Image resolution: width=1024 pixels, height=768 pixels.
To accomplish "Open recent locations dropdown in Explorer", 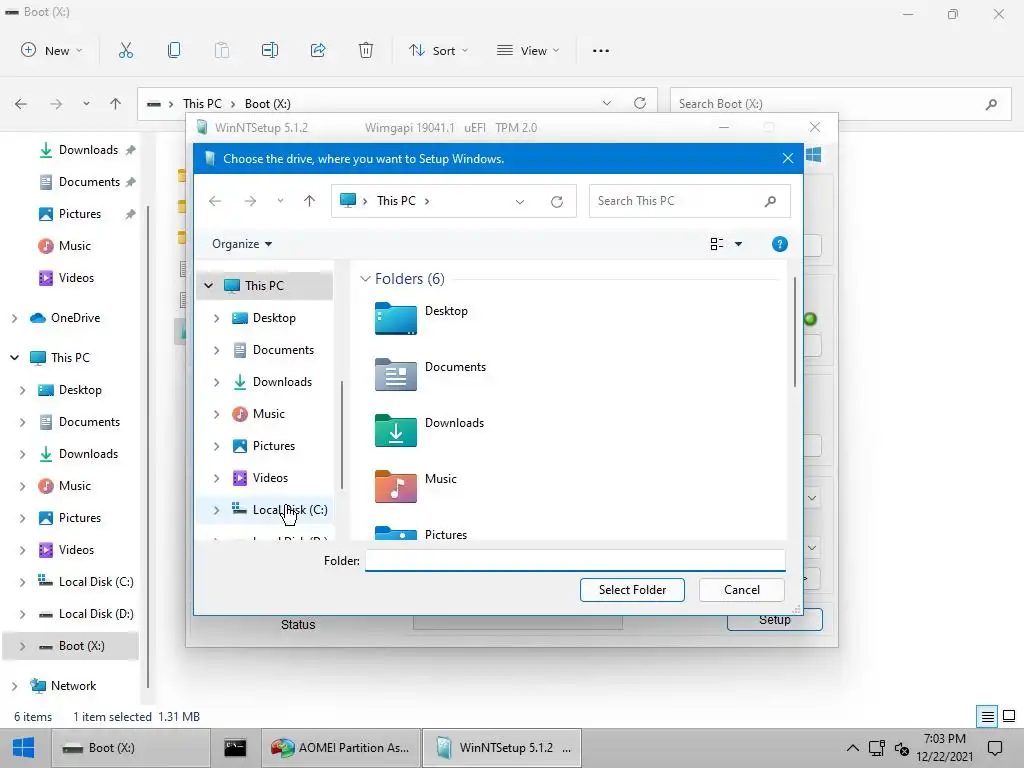I will pyautogui.click(x=86, y=104).
